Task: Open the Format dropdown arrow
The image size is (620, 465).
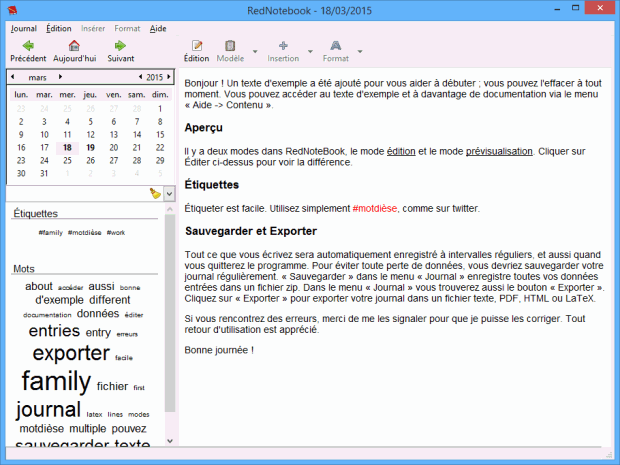Action: [x=360, y=51]
